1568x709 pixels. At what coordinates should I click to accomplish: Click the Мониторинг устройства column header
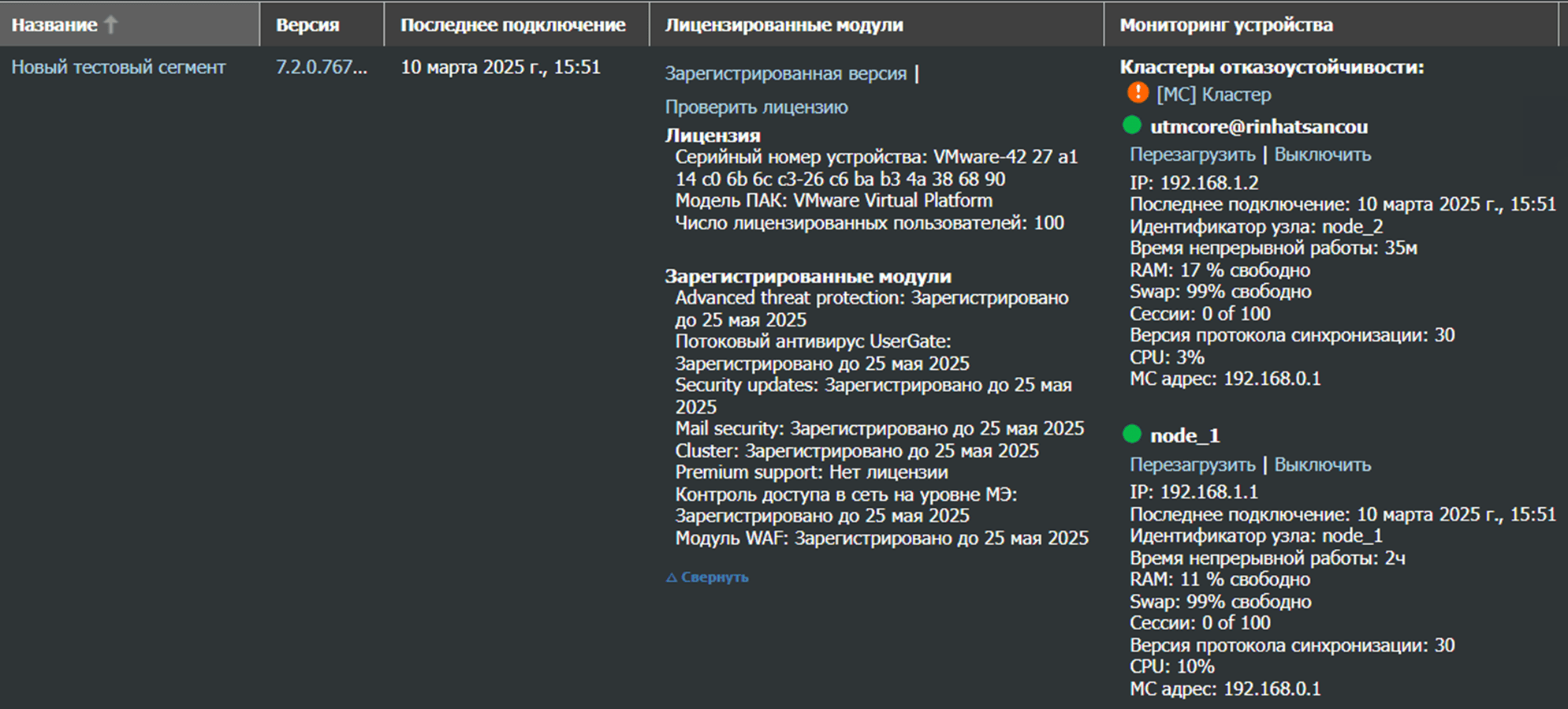point(1226,23)
